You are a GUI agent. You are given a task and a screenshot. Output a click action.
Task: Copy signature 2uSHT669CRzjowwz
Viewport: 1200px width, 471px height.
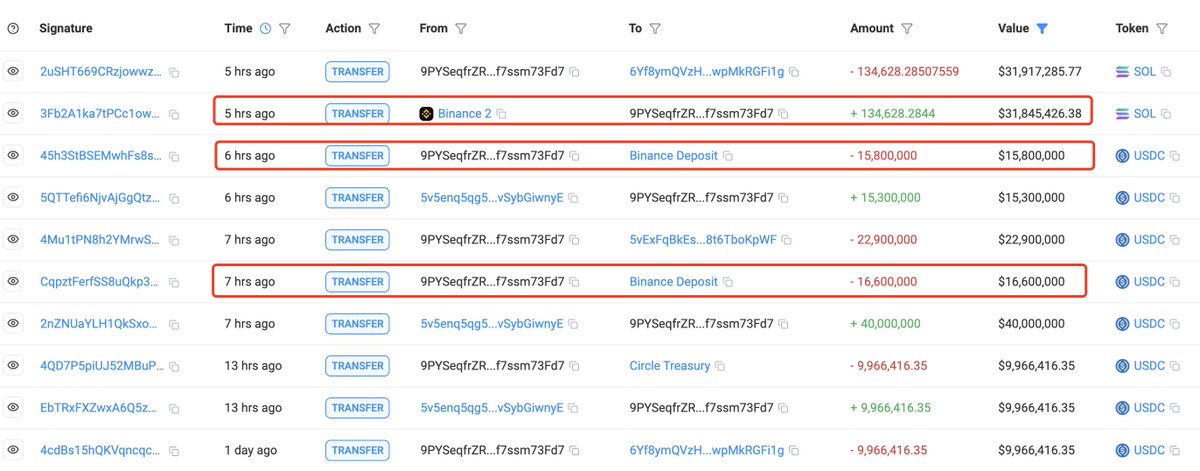(x=174, y=72)
